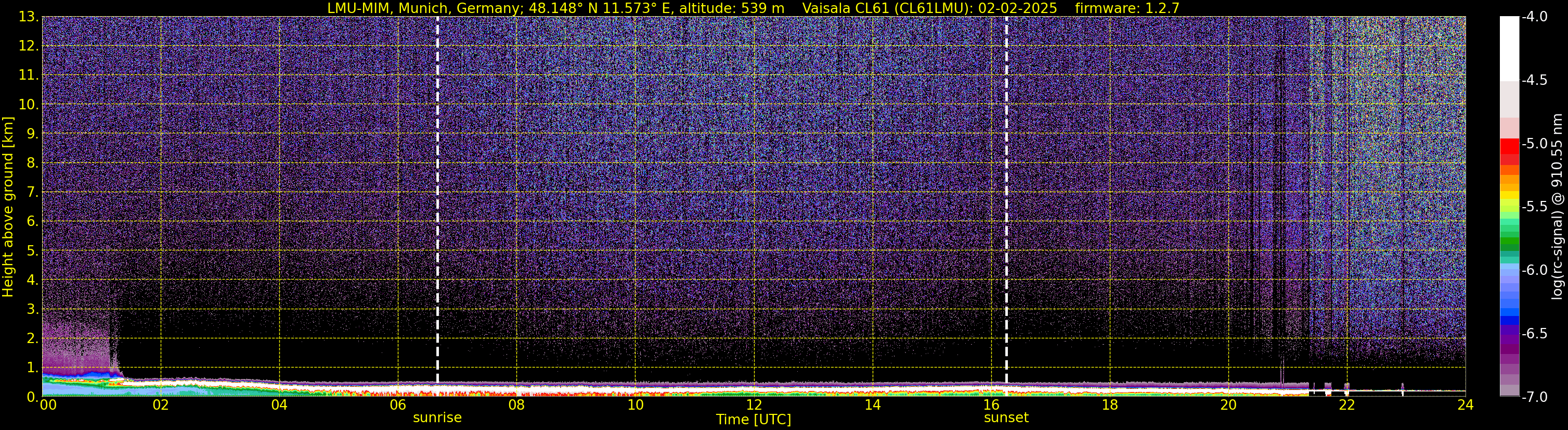Click the "-6.0" colorbar tick label
Viewport: 1568px width, 430px height.
coord(1534,270)
